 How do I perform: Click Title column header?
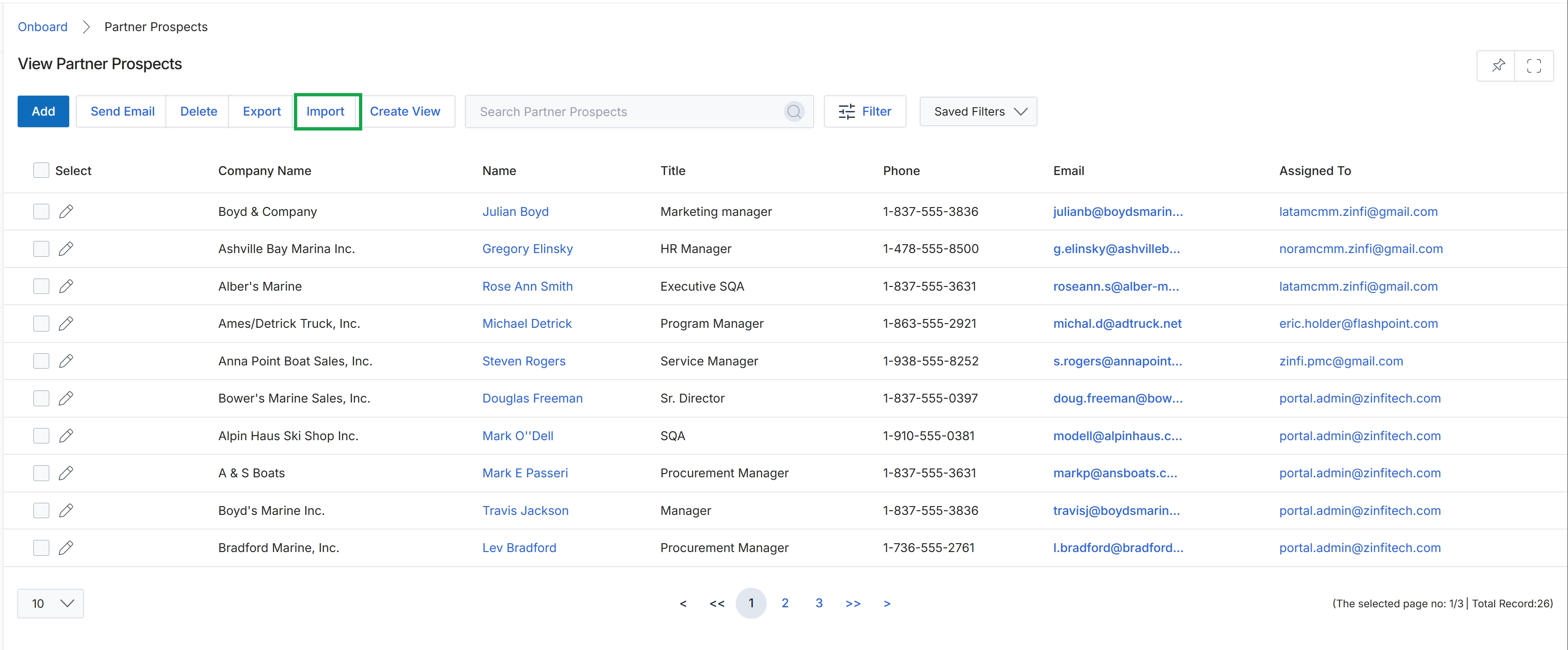pos(673,170)
